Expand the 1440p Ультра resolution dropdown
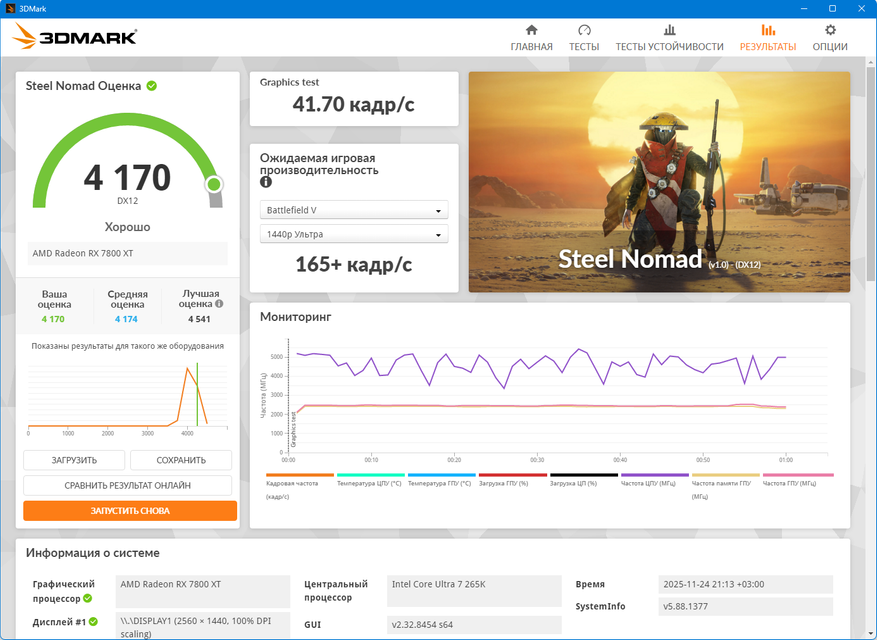This screenshot has height=640, width=877. [354, 235]
